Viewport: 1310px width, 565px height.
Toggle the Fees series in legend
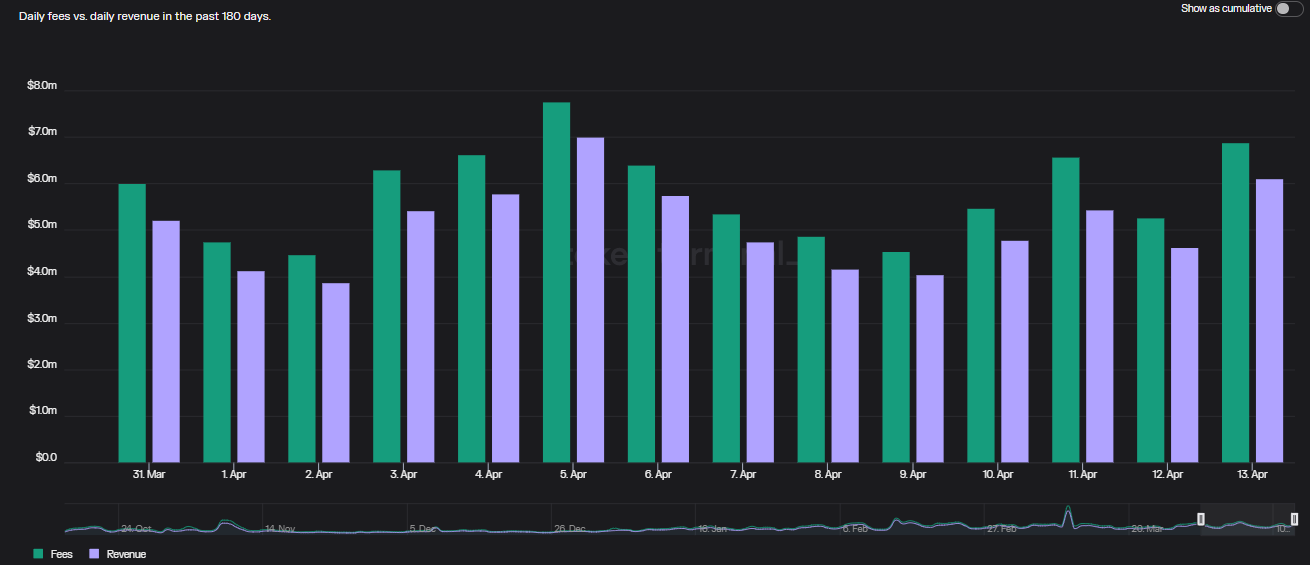[x=53, y=554]
